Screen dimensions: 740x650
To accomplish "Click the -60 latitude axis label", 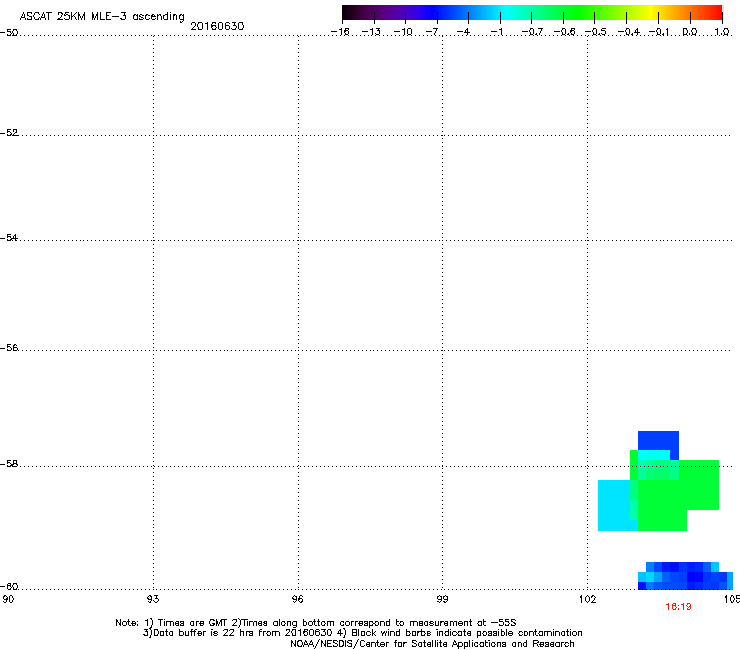I will [9, 587].
